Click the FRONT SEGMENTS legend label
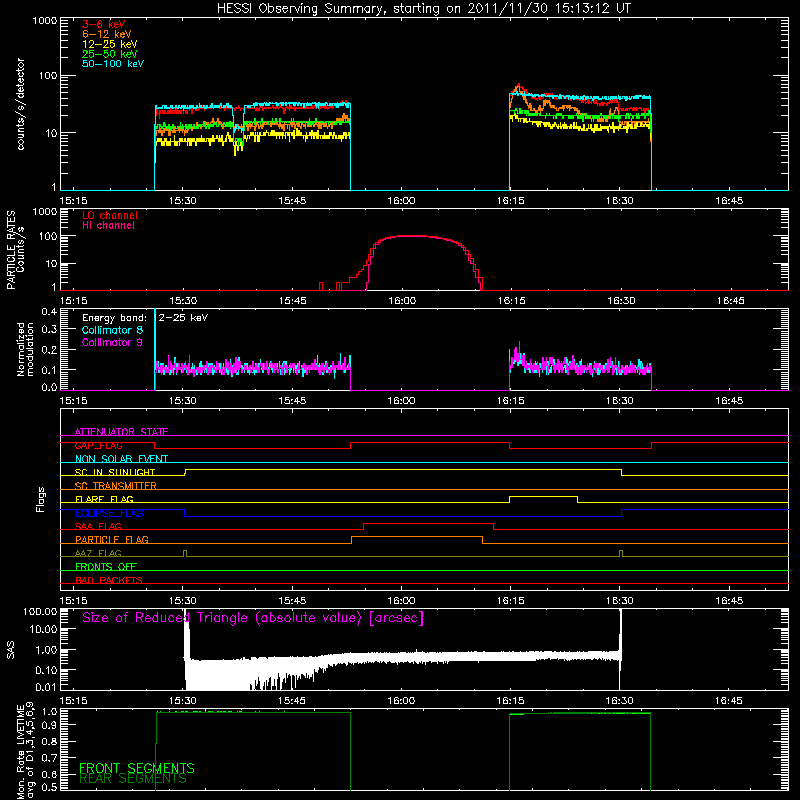Image resolution: width=800 pixels, height=800 pixels. click(x=137, y=768)
